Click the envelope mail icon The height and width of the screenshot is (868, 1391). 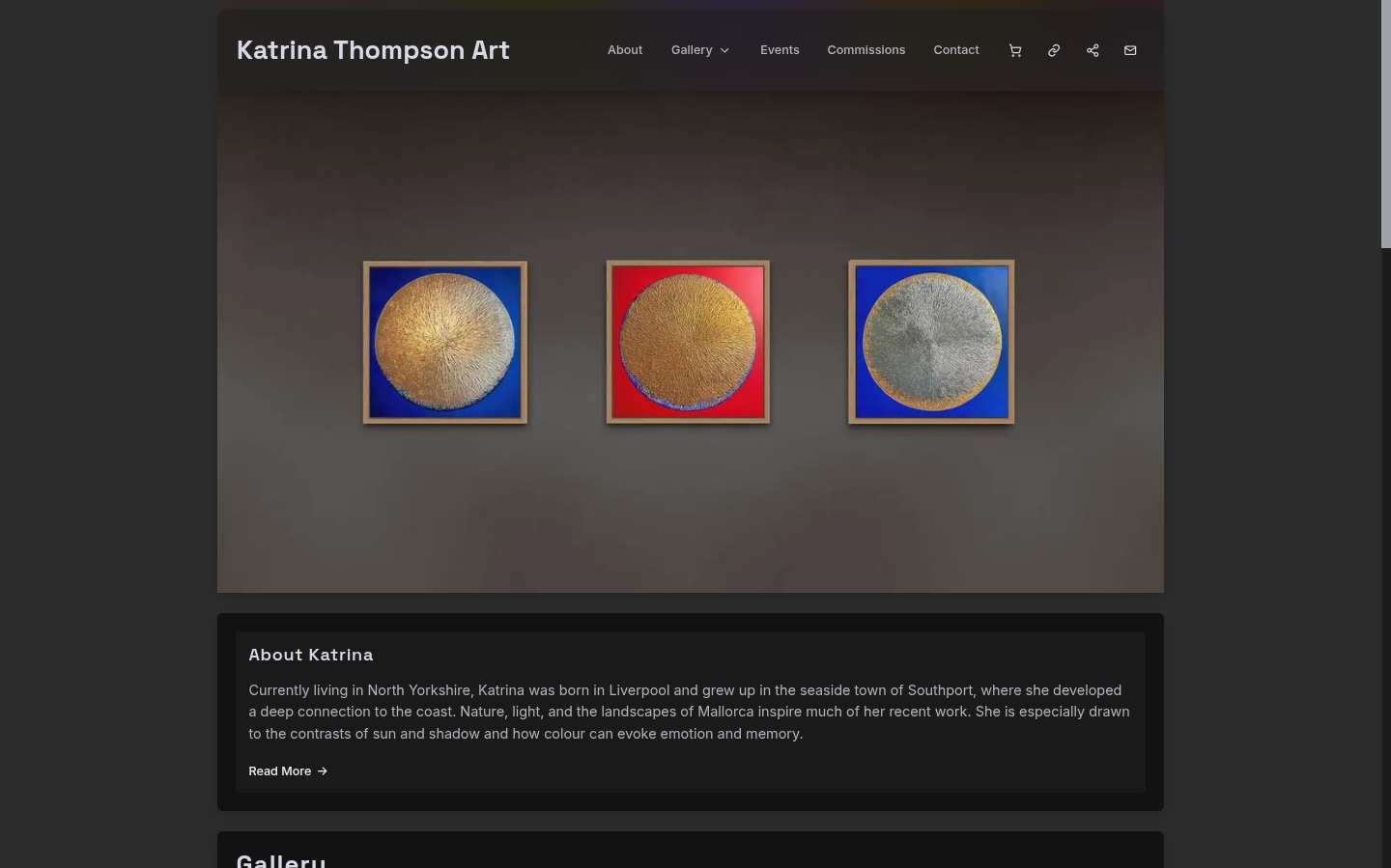click(1130, 50)
